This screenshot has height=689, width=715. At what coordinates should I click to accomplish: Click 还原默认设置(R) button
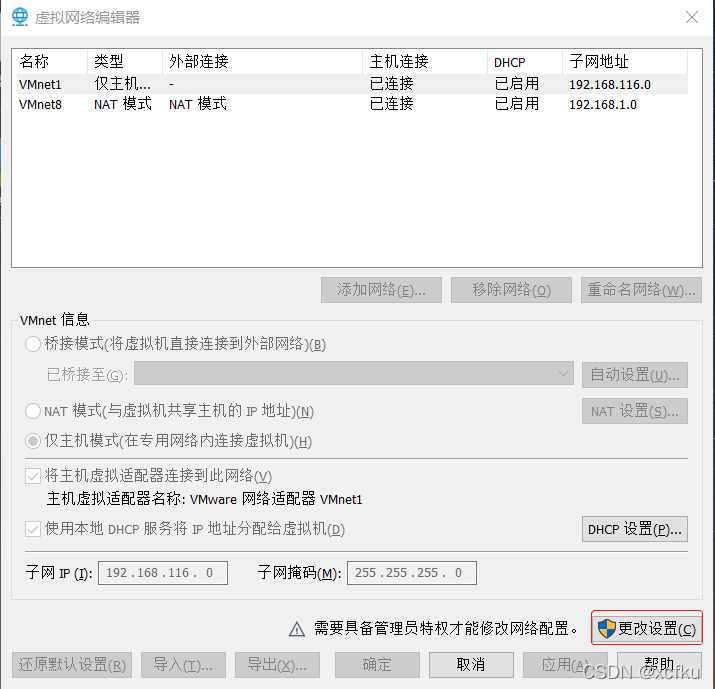click(72, 665)
